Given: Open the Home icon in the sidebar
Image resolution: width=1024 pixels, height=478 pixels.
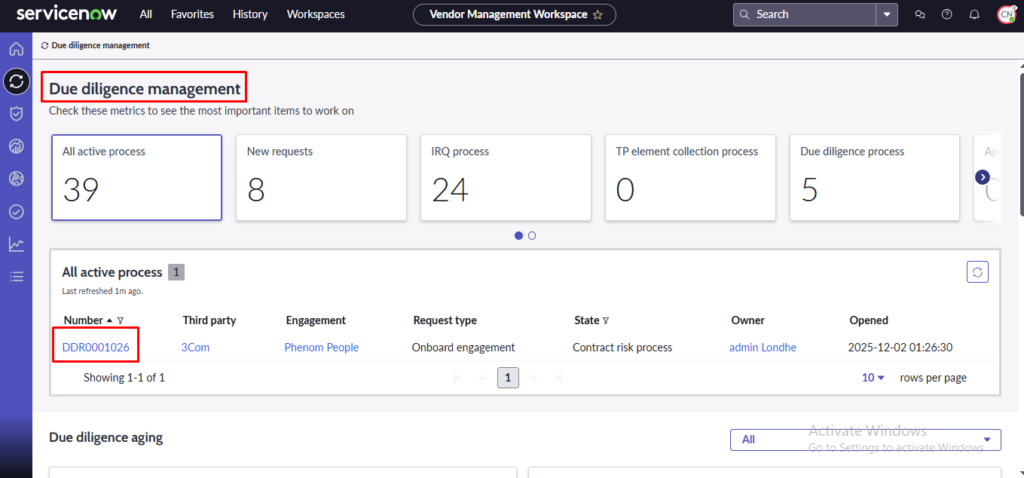Looking at the screenshot, I should point(16,49).
